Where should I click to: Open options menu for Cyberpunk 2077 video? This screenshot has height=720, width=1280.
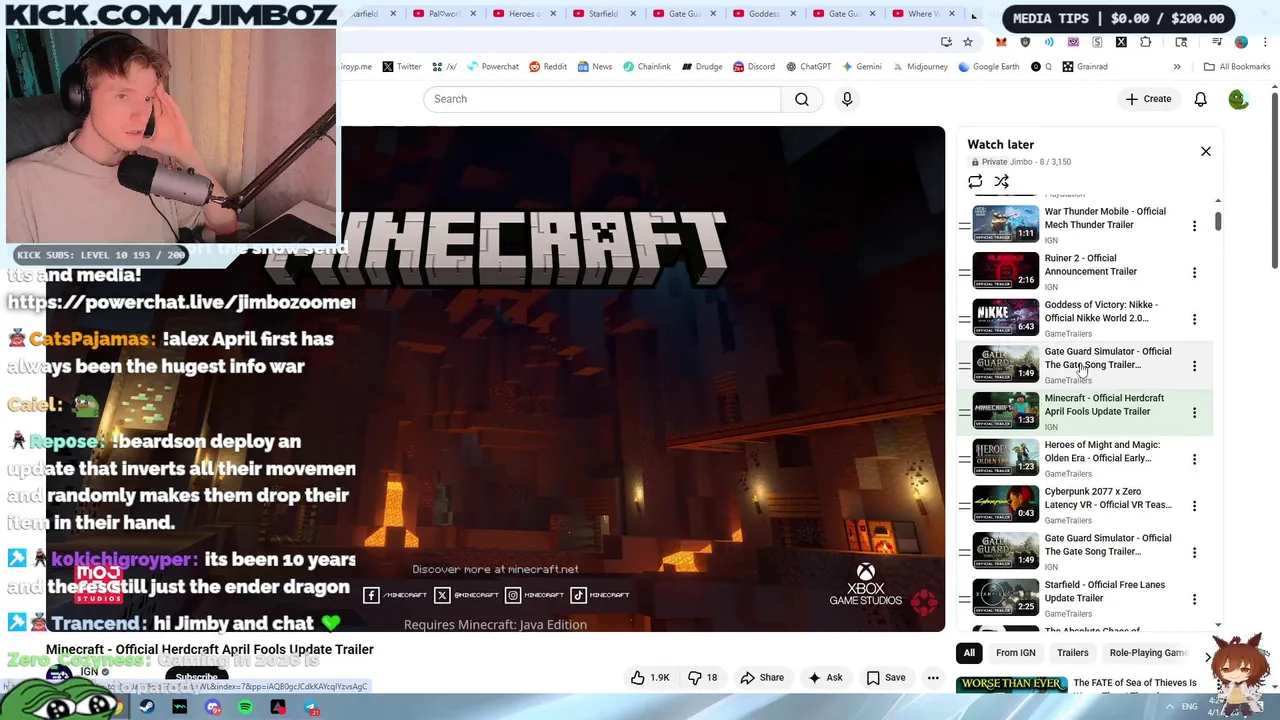[x=1194, y=506]
